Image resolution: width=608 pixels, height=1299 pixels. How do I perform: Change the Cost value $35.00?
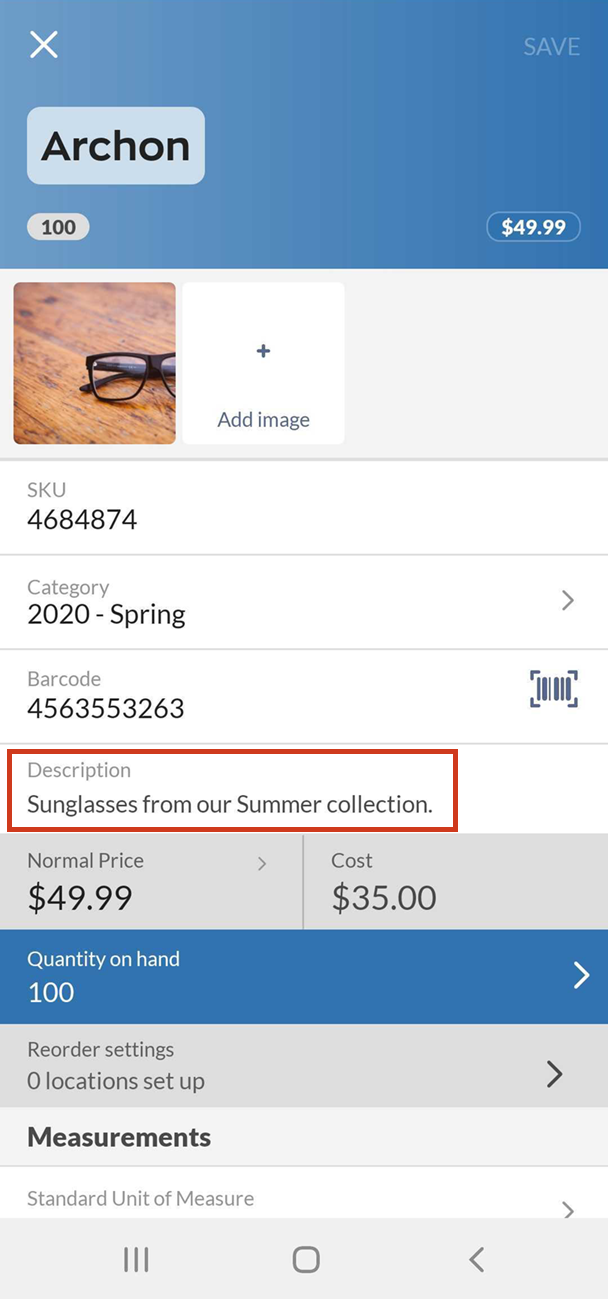[x=384, y=897]
